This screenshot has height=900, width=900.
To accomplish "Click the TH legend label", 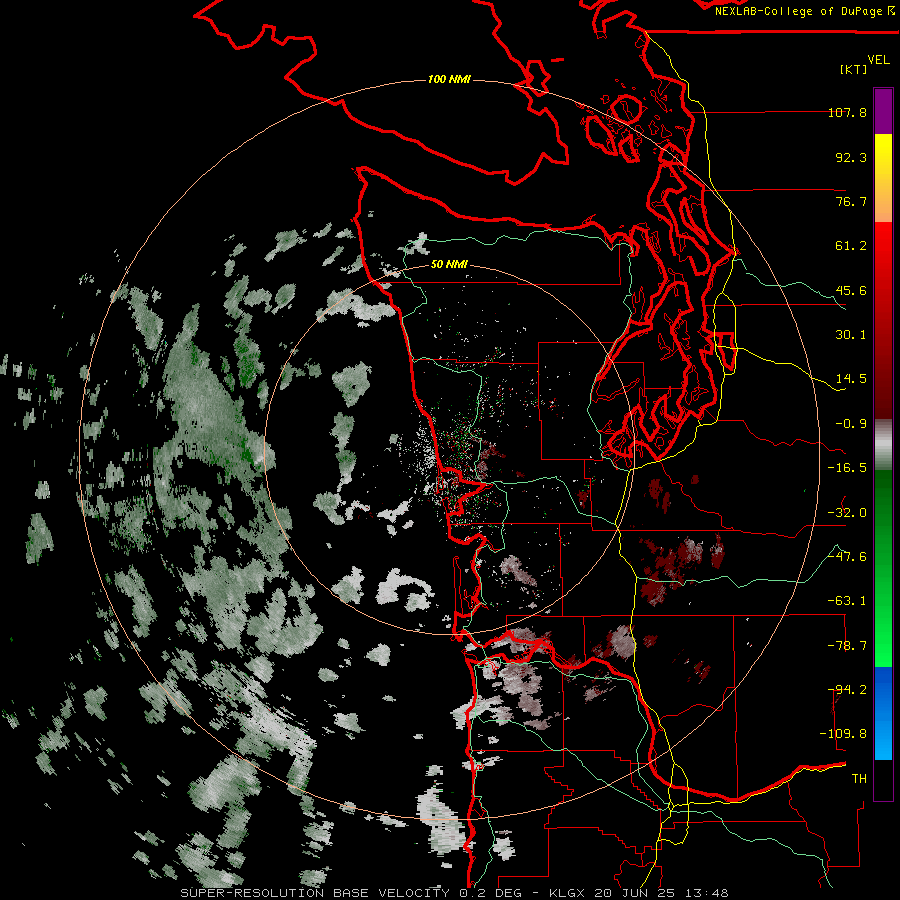I will (859, 779).
